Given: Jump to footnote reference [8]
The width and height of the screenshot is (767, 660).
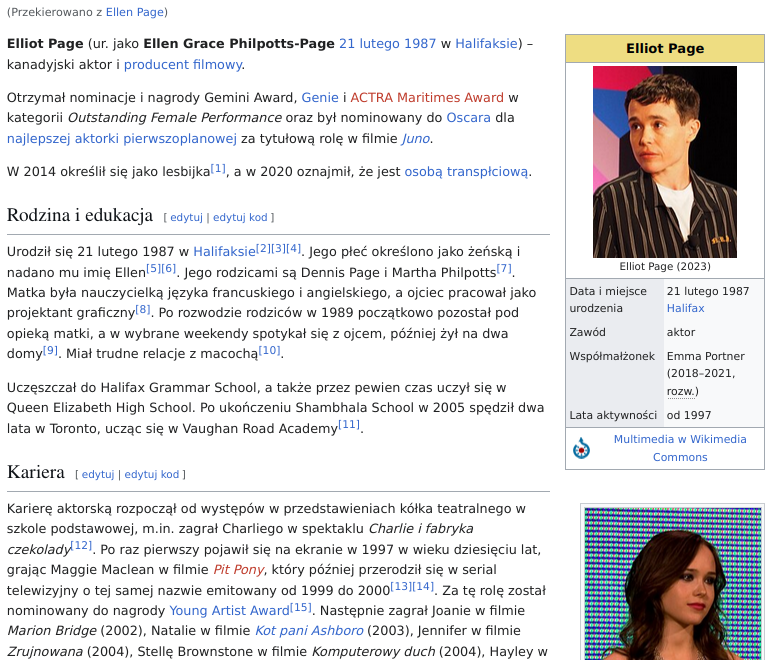Looking at the screenshot, I should coord(143,310).
